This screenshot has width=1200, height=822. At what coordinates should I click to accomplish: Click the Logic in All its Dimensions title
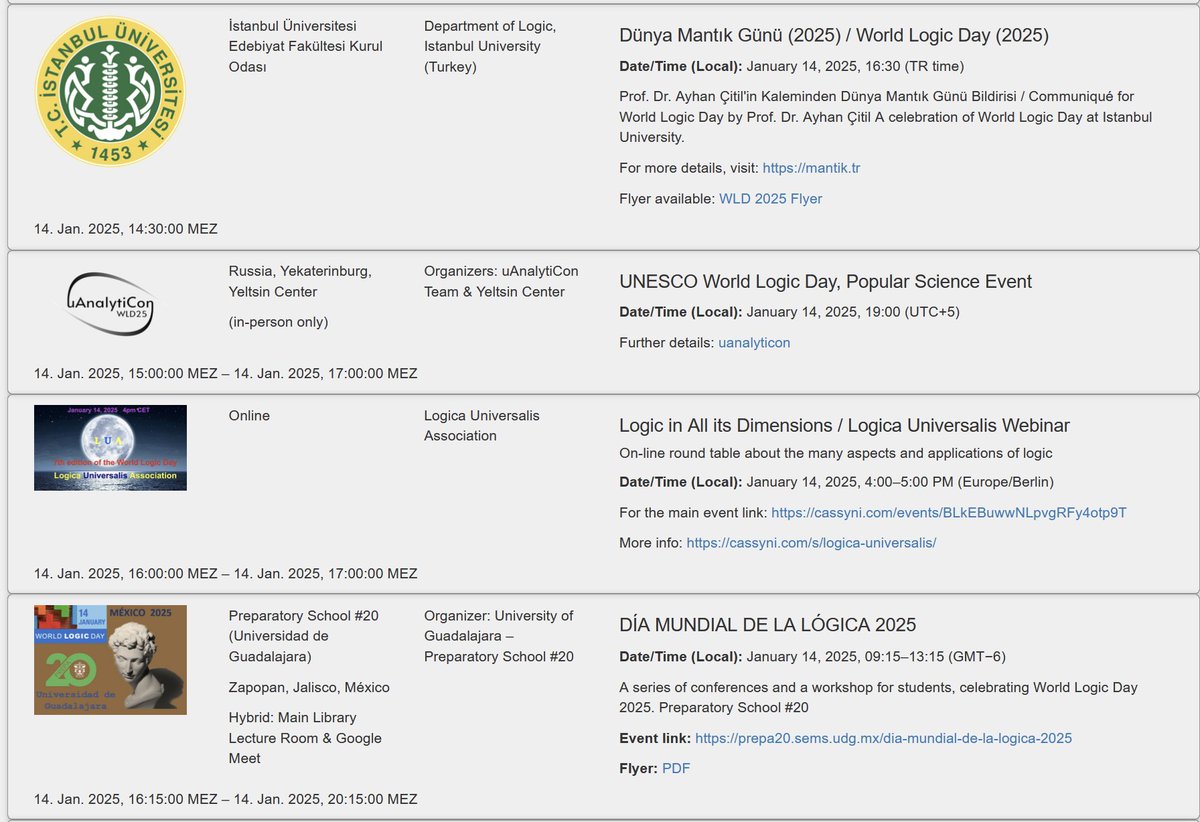point(844,426)
